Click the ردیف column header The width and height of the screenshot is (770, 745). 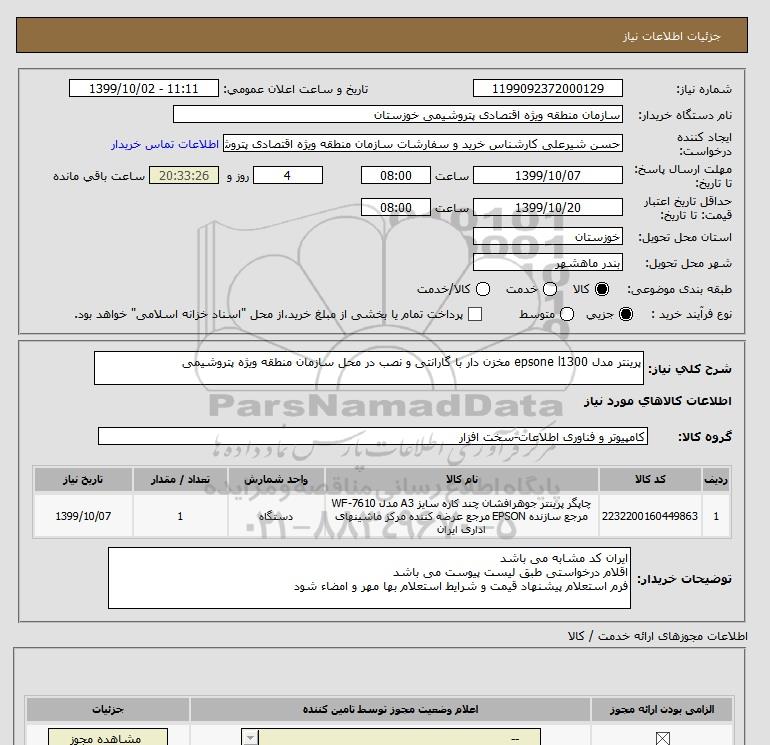click(716, 479)
